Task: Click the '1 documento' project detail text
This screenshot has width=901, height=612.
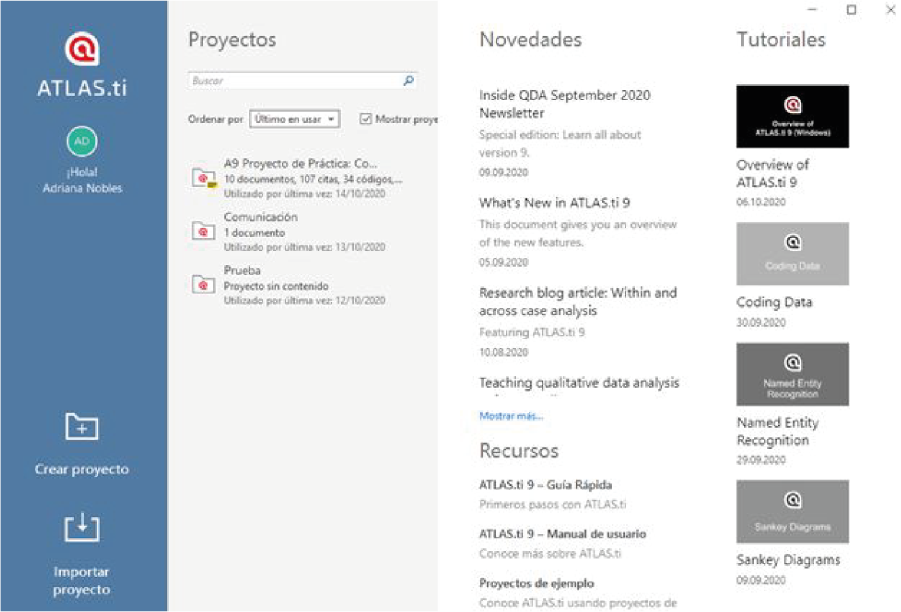Action: tap(254, 233)
